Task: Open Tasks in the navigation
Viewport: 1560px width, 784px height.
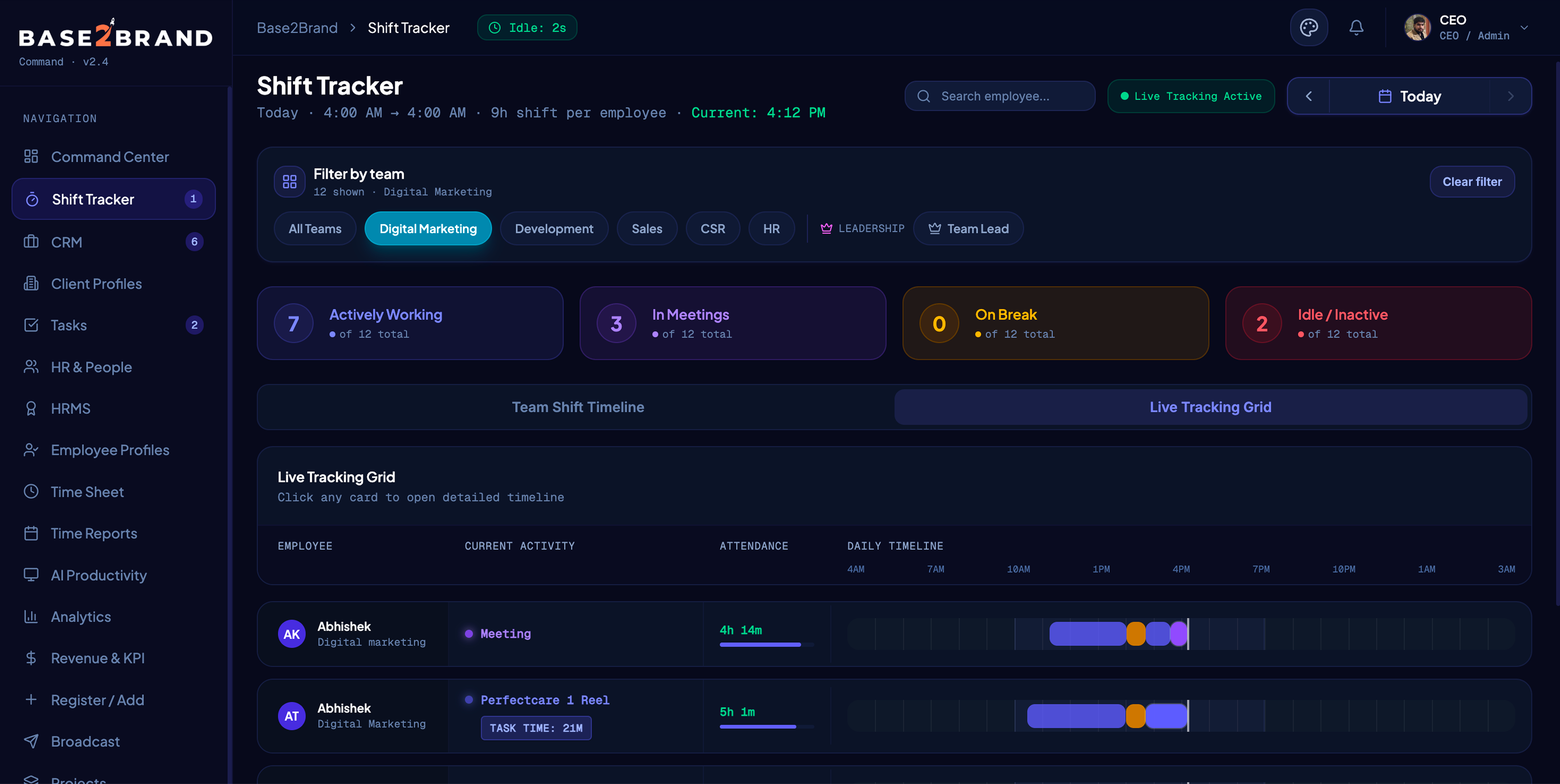Action: pos(113,325)
